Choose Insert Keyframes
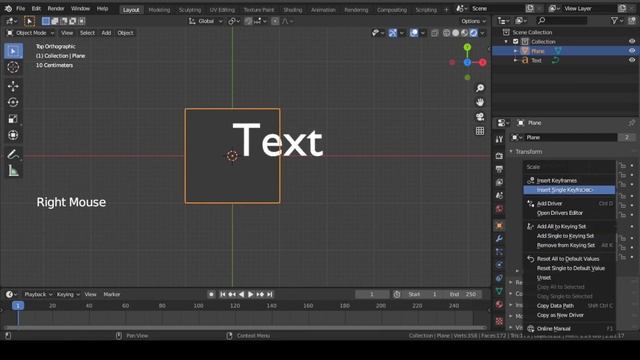This screenshot has height=360, width=640. (569, 180)
